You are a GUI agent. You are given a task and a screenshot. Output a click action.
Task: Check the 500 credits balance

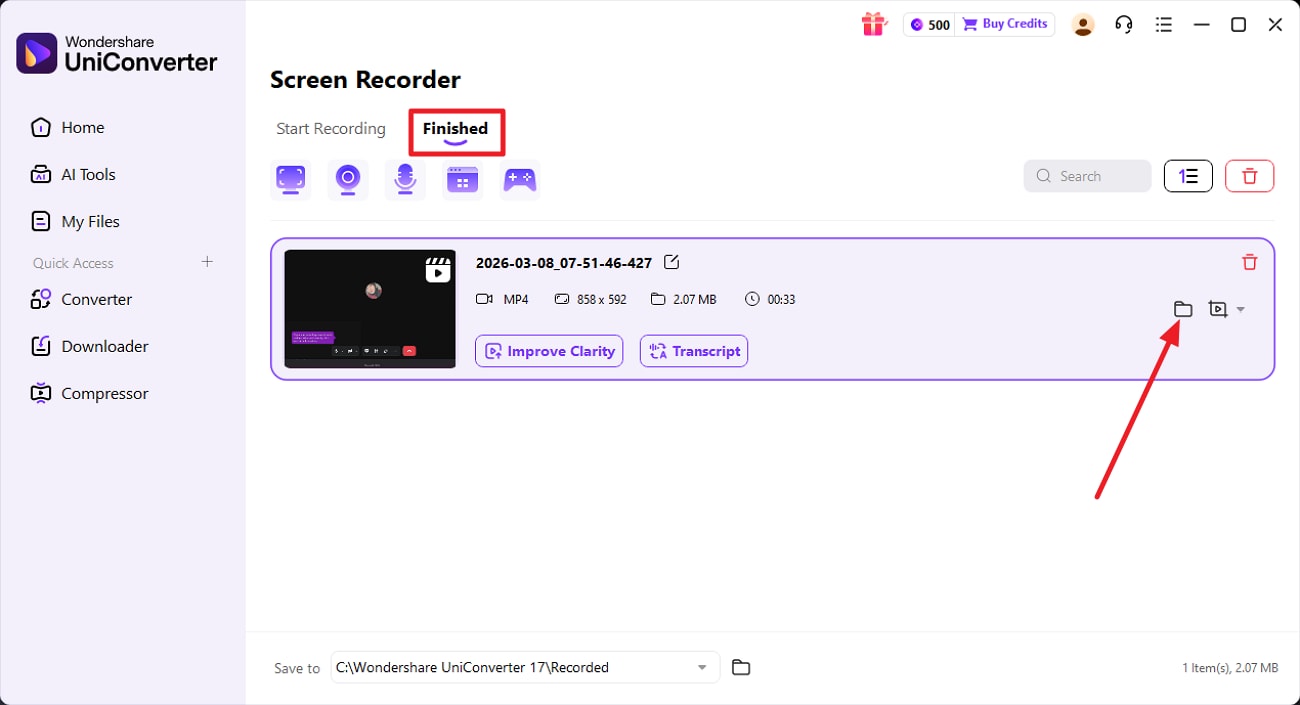click(928, 23)
